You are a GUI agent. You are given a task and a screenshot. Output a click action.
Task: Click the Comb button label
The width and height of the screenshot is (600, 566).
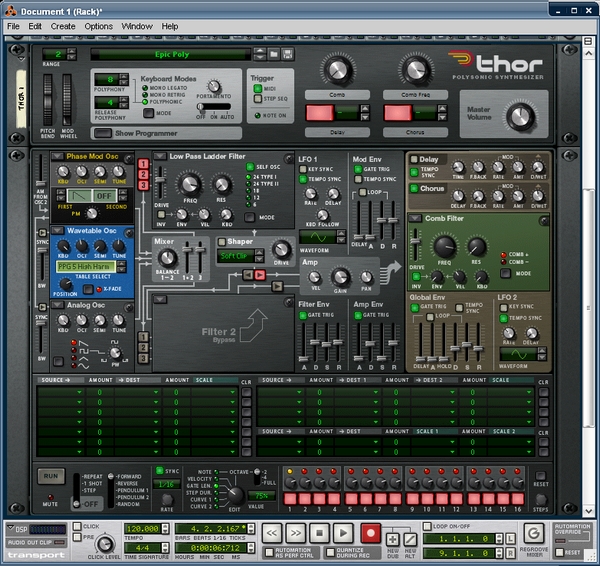tap(337, 95)
